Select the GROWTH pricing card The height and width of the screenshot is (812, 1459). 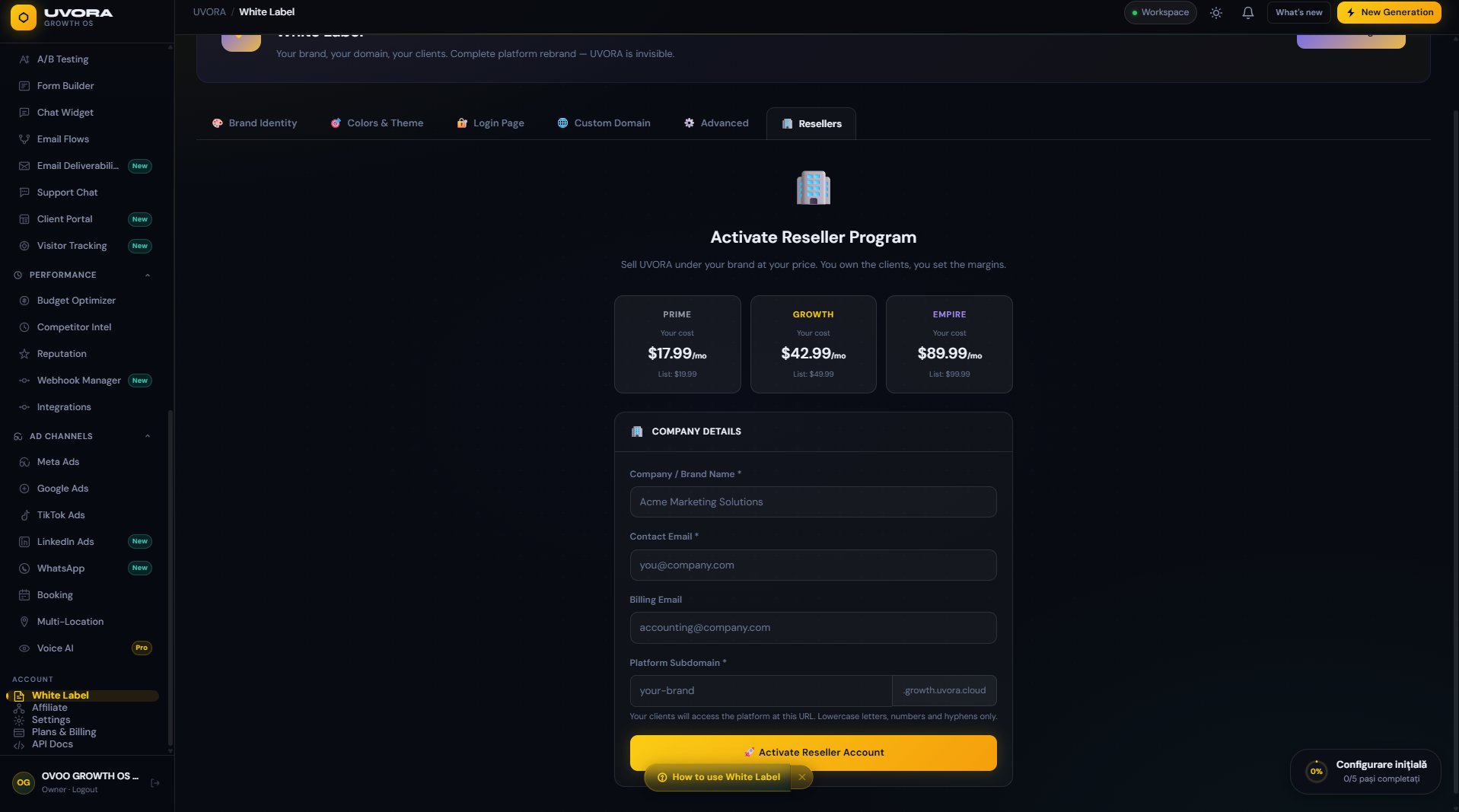point(813,344)
